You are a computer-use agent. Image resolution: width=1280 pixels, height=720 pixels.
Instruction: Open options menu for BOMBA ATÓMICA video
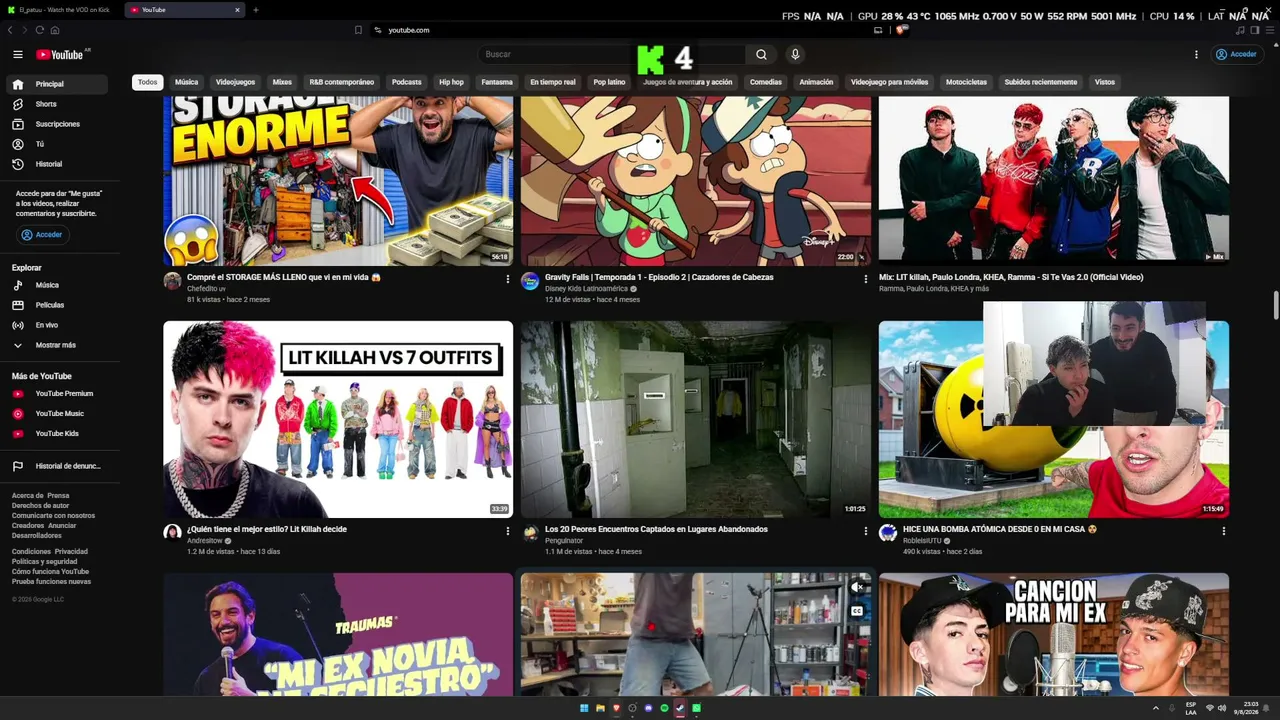(1223, 531)
